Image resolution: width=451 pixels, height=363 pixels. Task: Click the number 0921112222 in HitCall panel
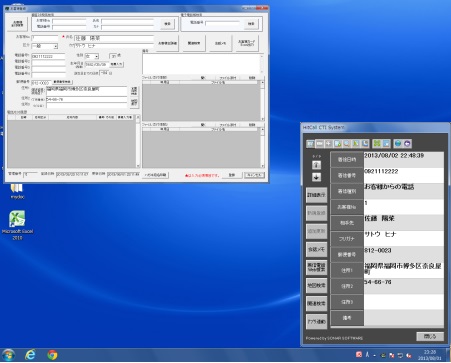pyautogui.click(x=381, y=171)
